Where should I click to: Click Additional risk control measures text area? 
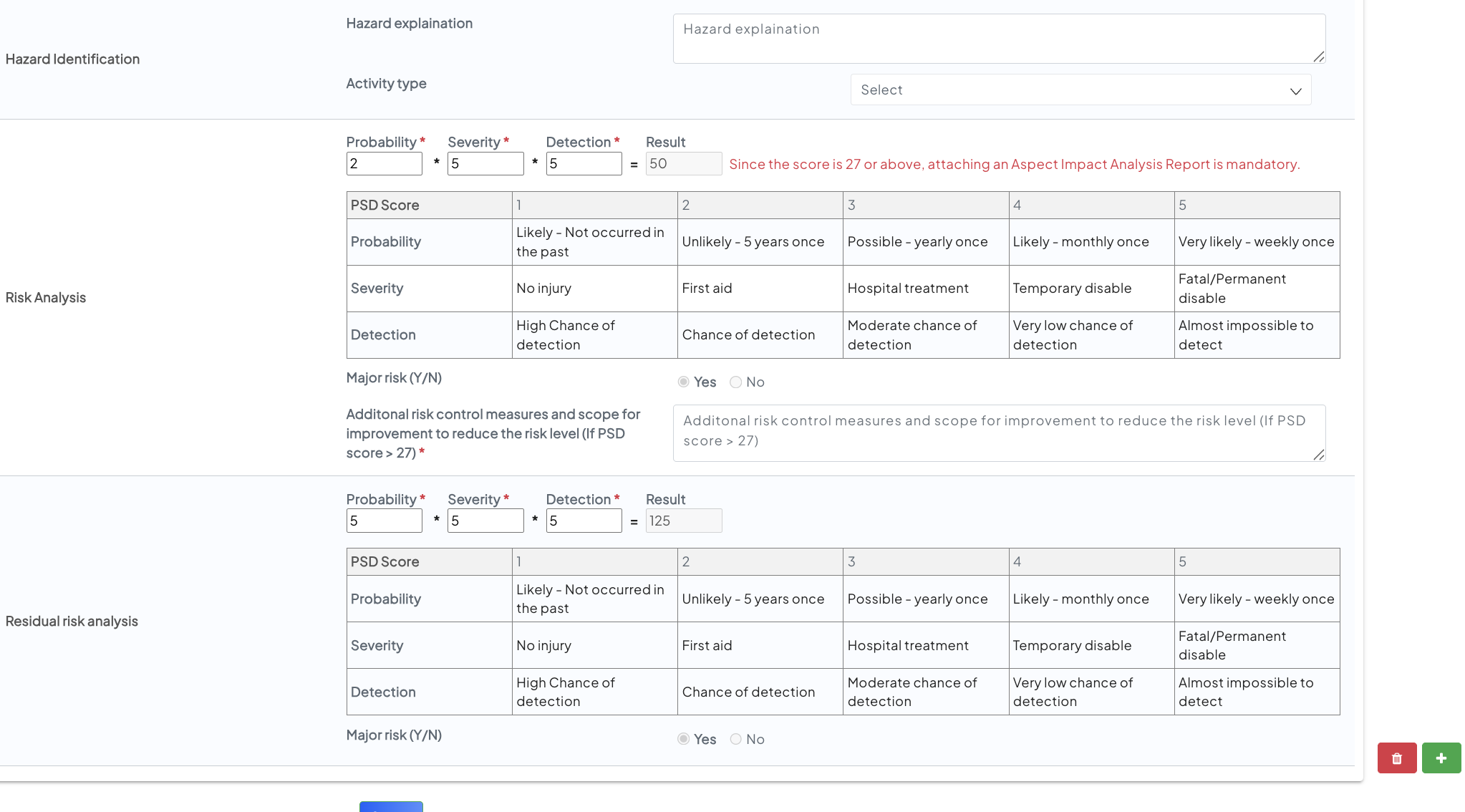998,433
